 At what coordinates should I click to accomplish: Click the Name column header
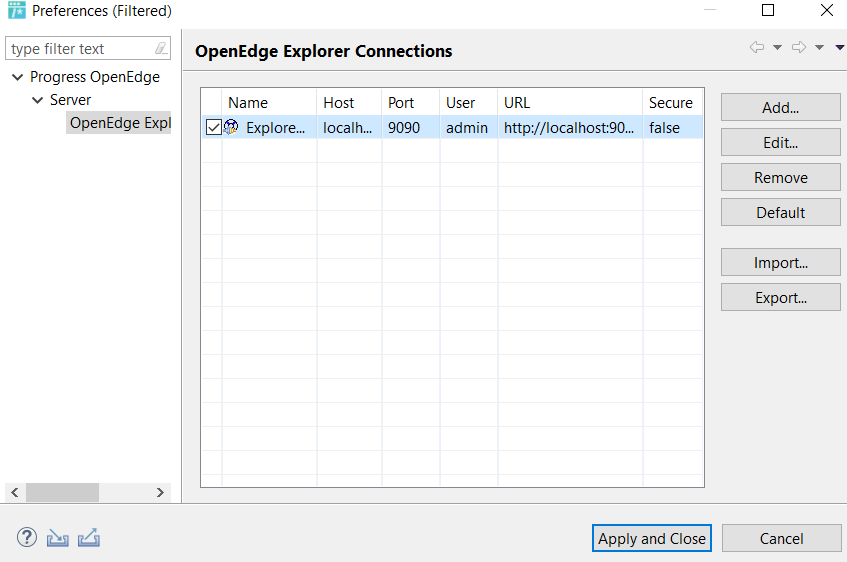point(269,102)
